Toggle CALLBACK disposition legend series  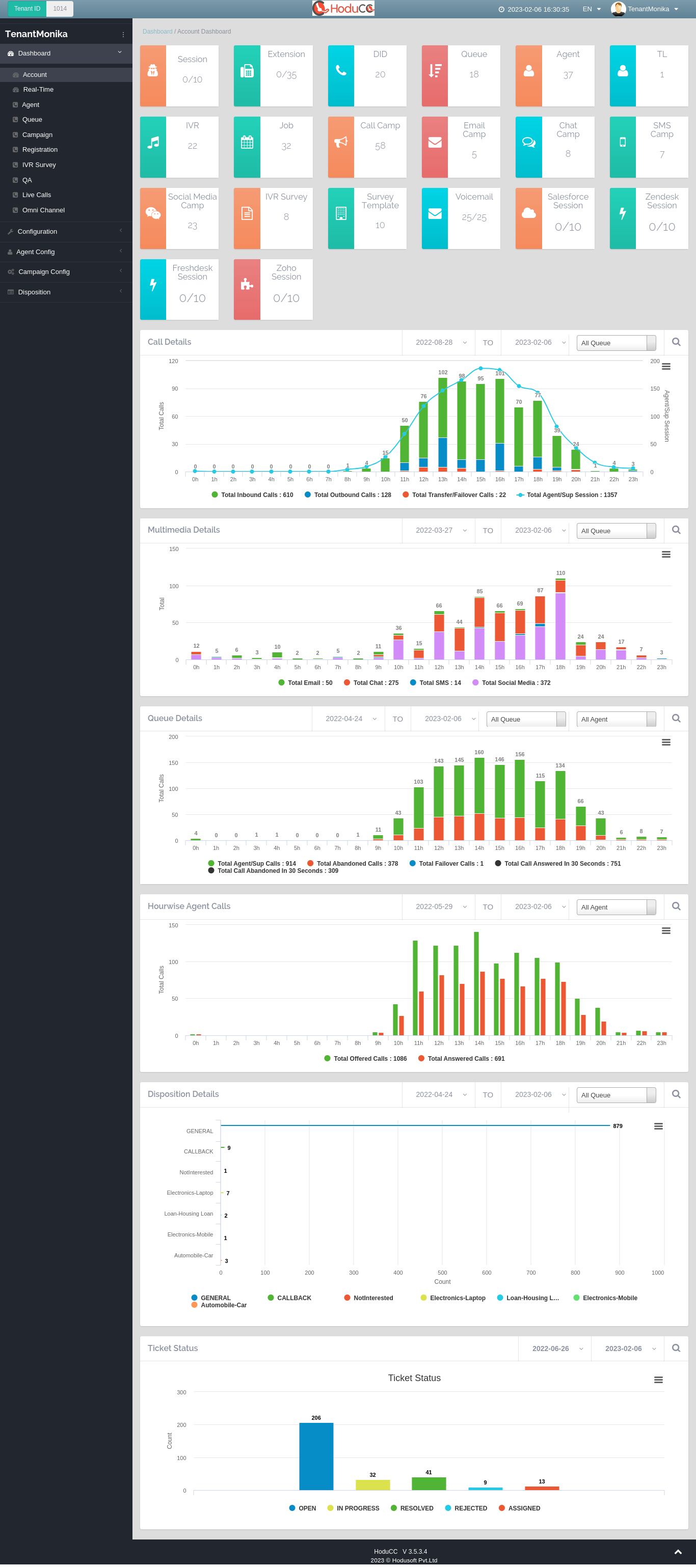pos(289,1298)
